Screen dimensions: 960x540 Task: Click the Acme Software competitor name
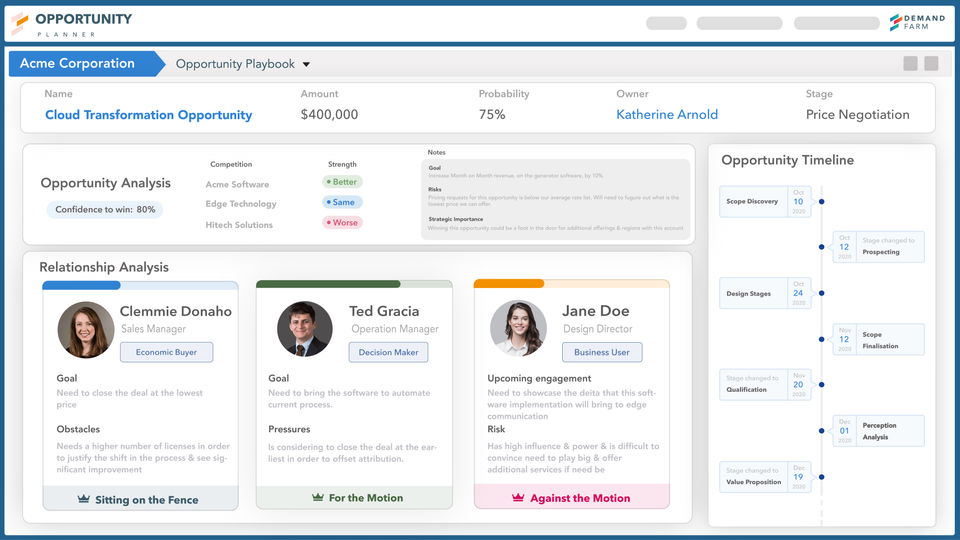point(237,184)
